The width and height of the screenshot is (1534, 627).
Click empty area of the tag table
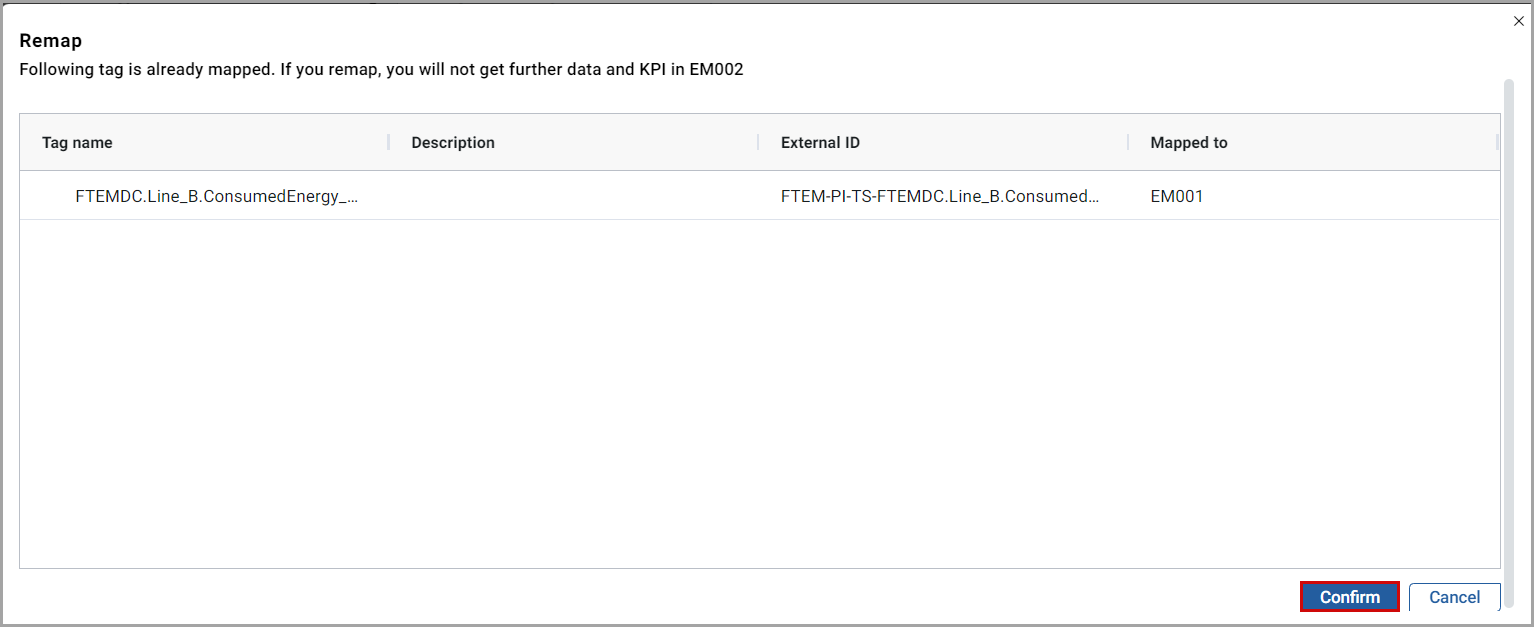point(760,400)
